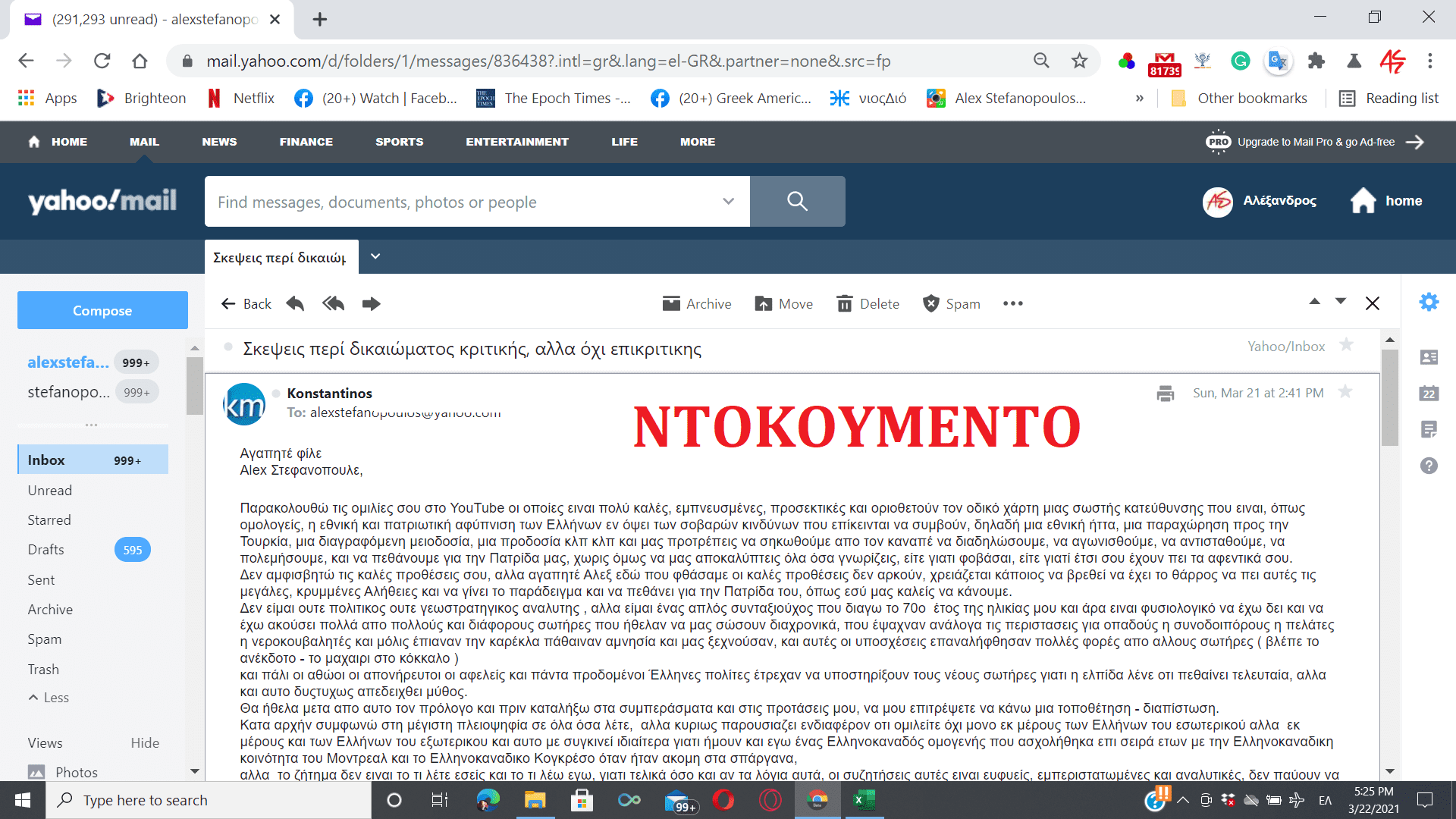Click Upgrade to Mail Pro link
Viewport: 1456px width, 819px height.
click(1315, 142)
